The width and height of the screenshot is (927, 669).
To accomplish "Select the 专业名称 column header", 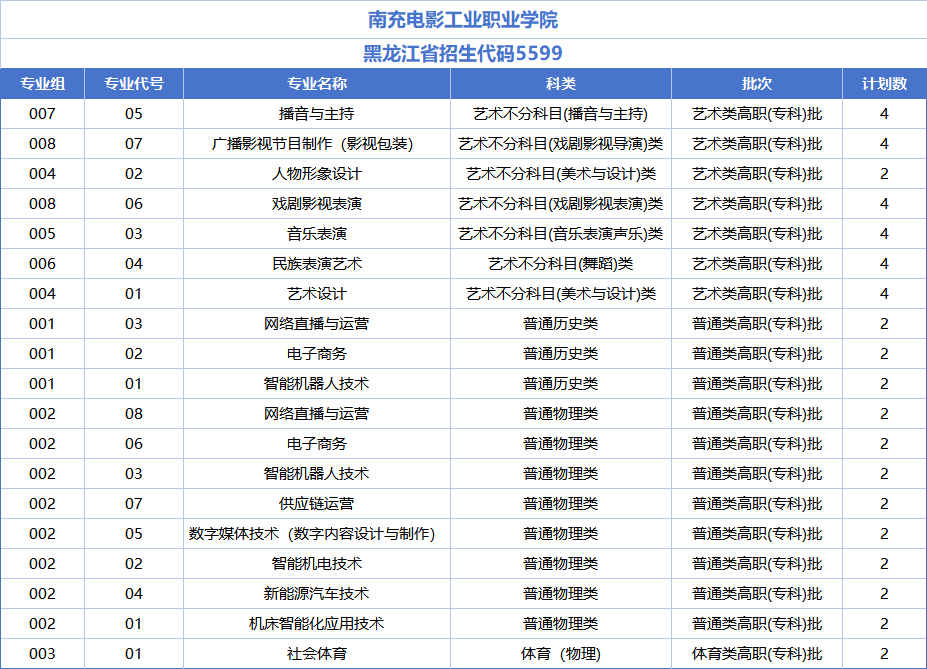I will [x=317, y=84].
